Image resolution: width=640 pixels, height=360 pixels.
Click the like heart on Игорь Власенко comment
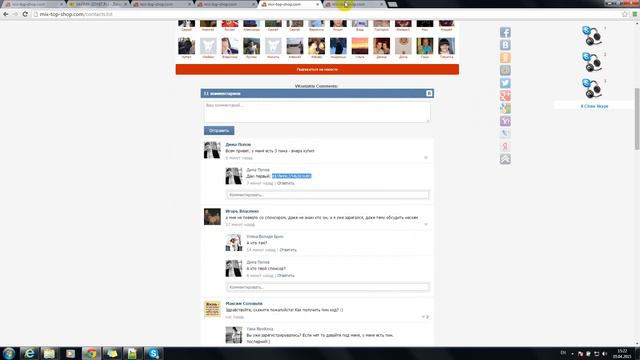[x=426, y=224]
